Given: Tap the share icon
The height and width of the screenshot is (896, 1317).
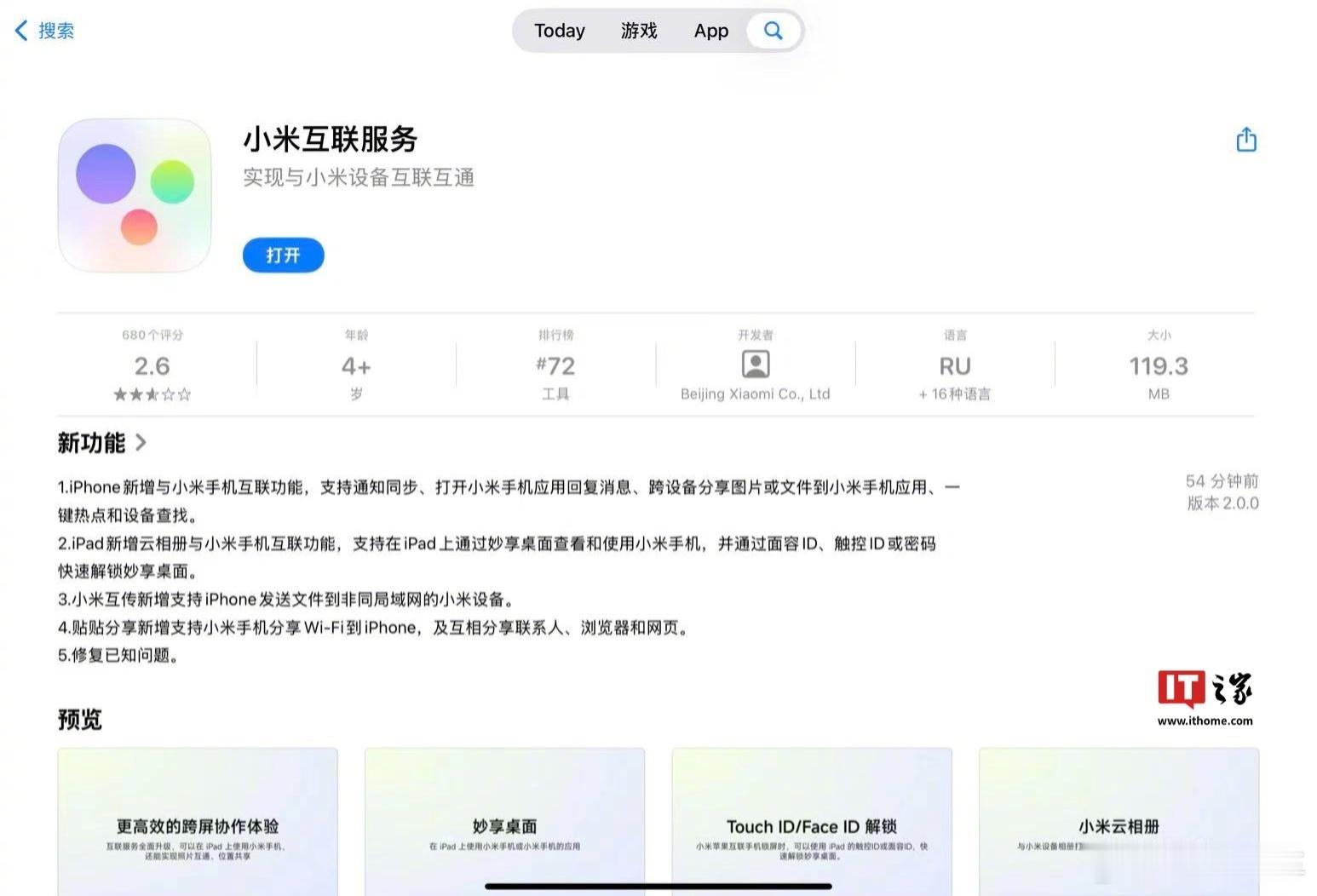Looking at the screenshot, I should tap(1246, 139).
